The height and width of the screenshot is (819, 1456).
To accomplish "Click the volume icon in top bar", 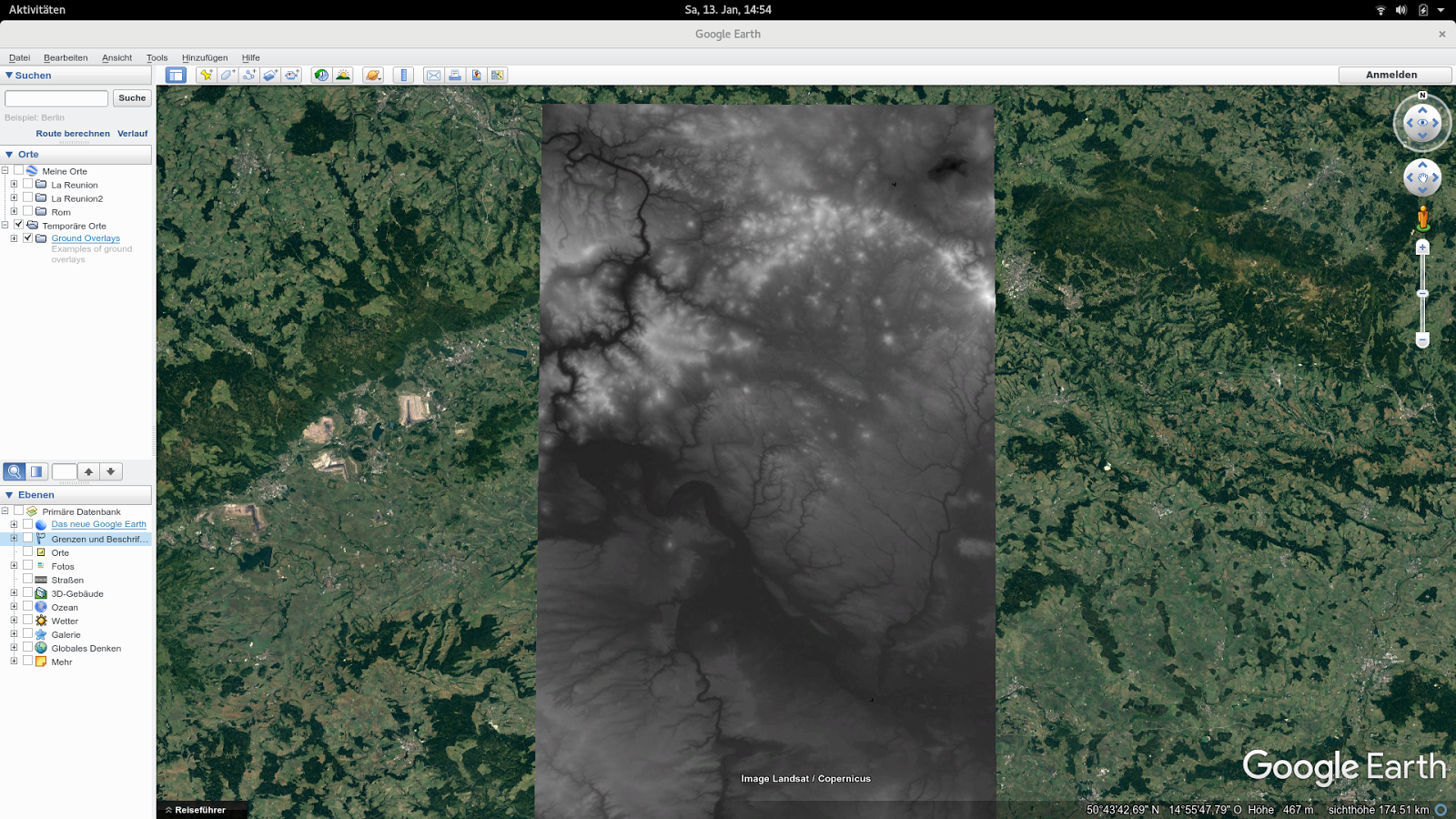I will (1401, 10).
